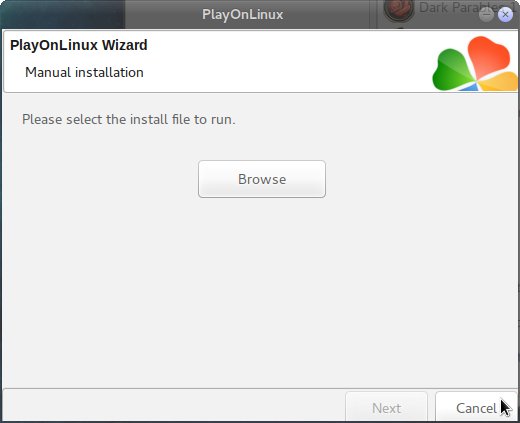Click the 'Please select the install file' message
The image size is (520, 423).
[129, 119]
